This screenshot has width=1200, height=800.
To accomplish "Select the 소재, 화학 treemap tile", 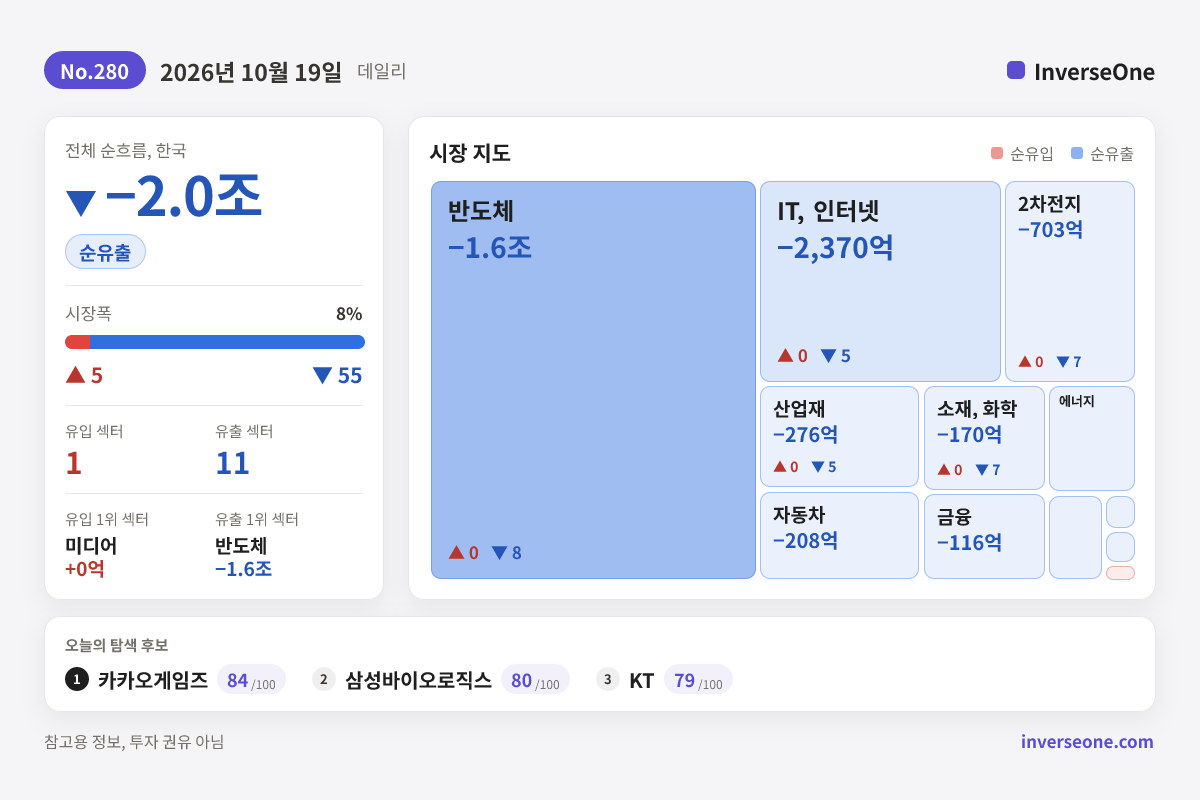I will 984,438.
